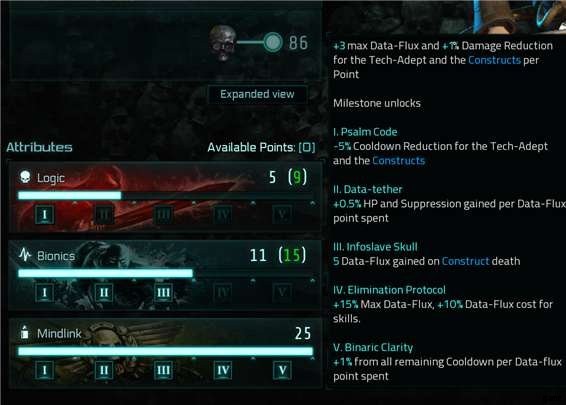Click the Available Points counter
Image resolution: width=566 pixels, height=405 pixels.
pos(261,147)
